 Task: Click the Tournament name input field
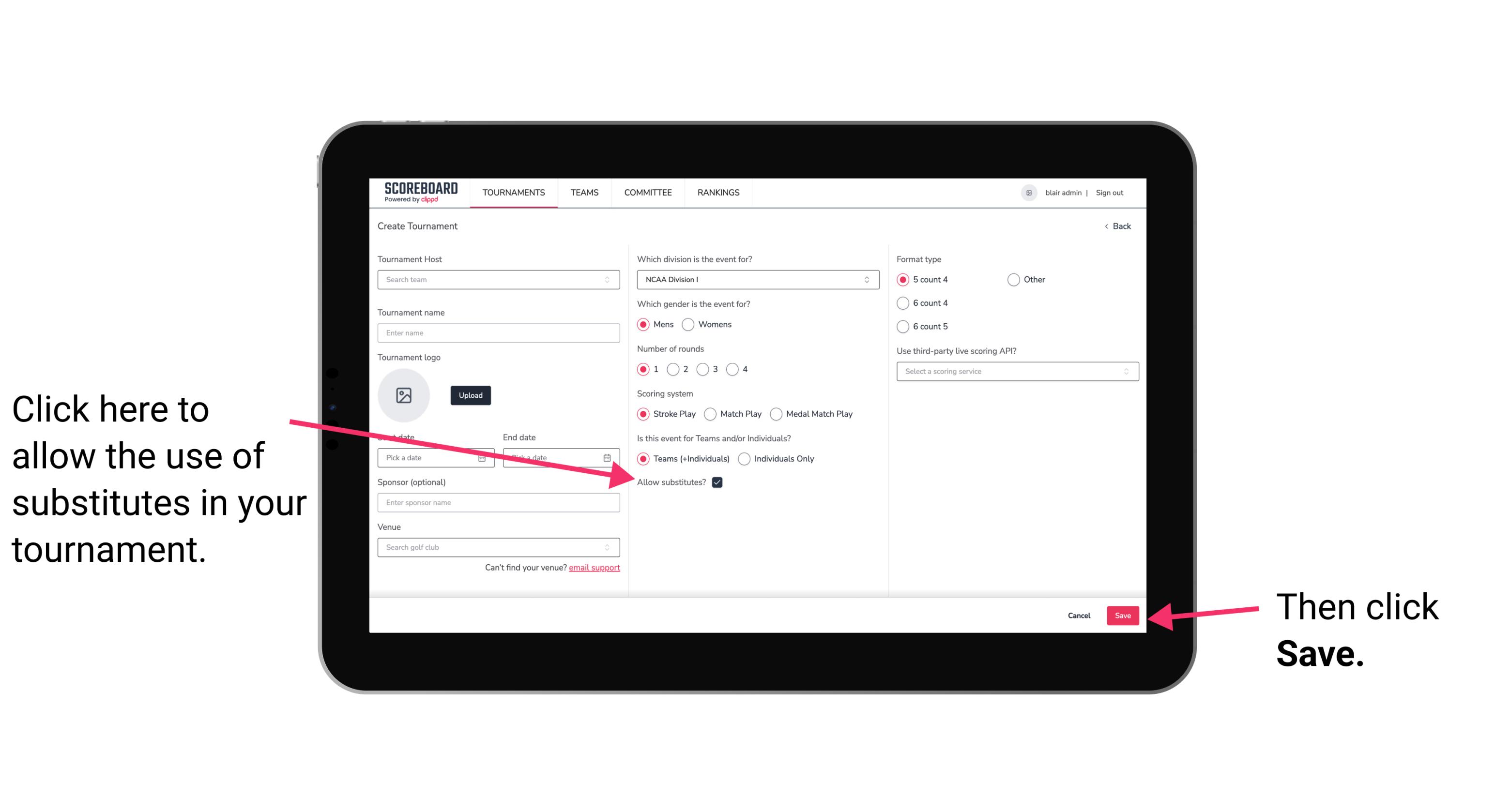pos(499,333)
